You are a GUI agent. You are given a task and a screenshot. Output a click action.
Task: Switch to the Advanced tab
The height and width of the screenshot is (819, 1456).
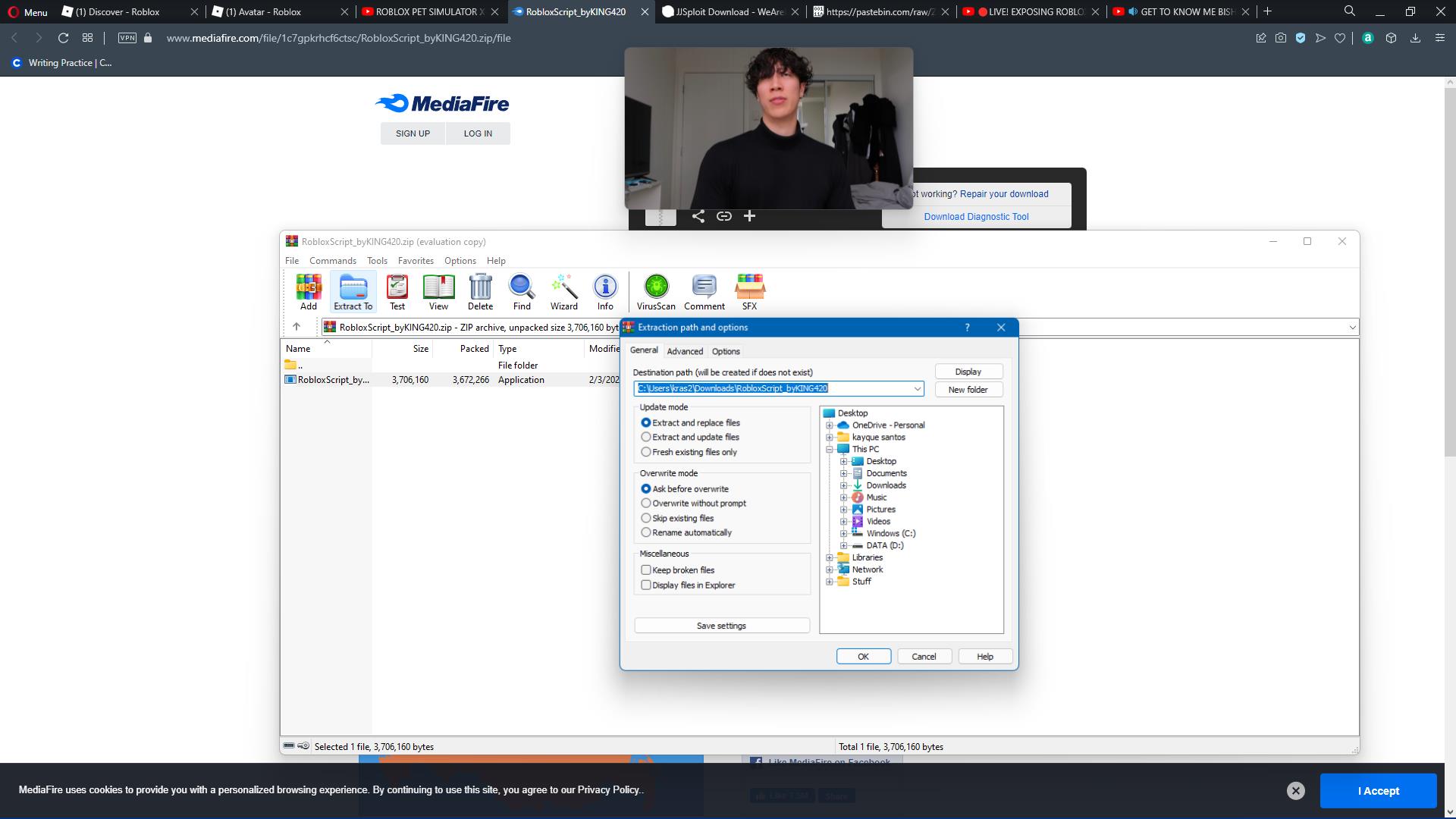[x=685, y=352]
